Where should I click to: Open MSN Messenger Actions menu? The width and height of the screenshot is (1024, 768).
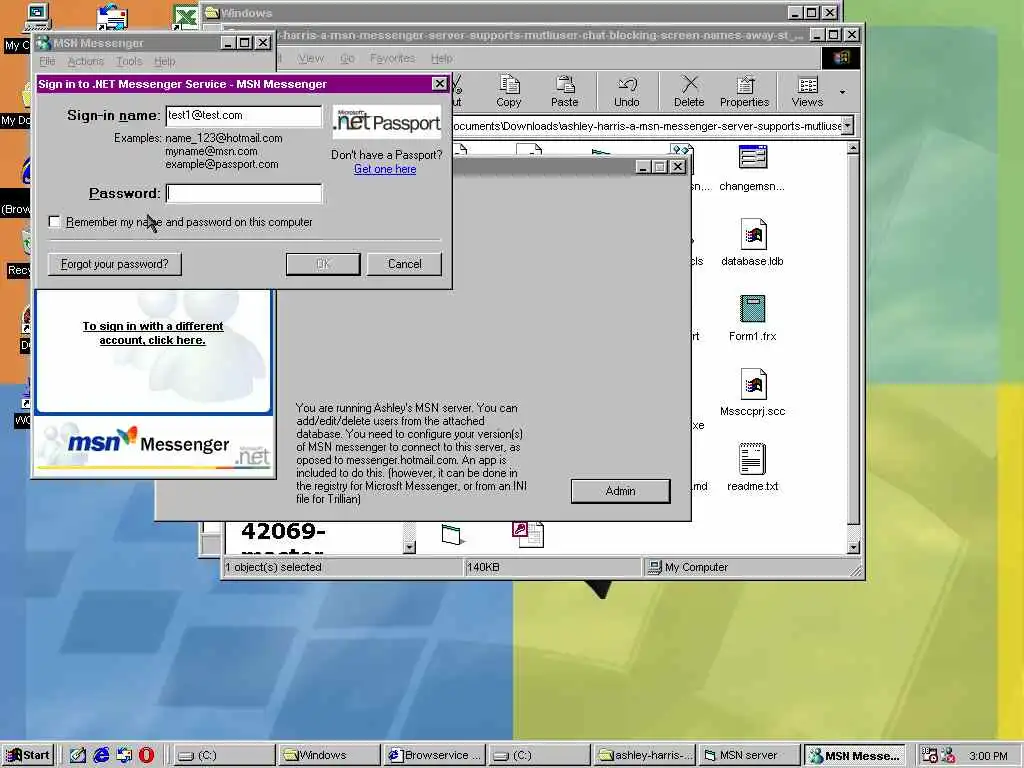pos(86,61)
